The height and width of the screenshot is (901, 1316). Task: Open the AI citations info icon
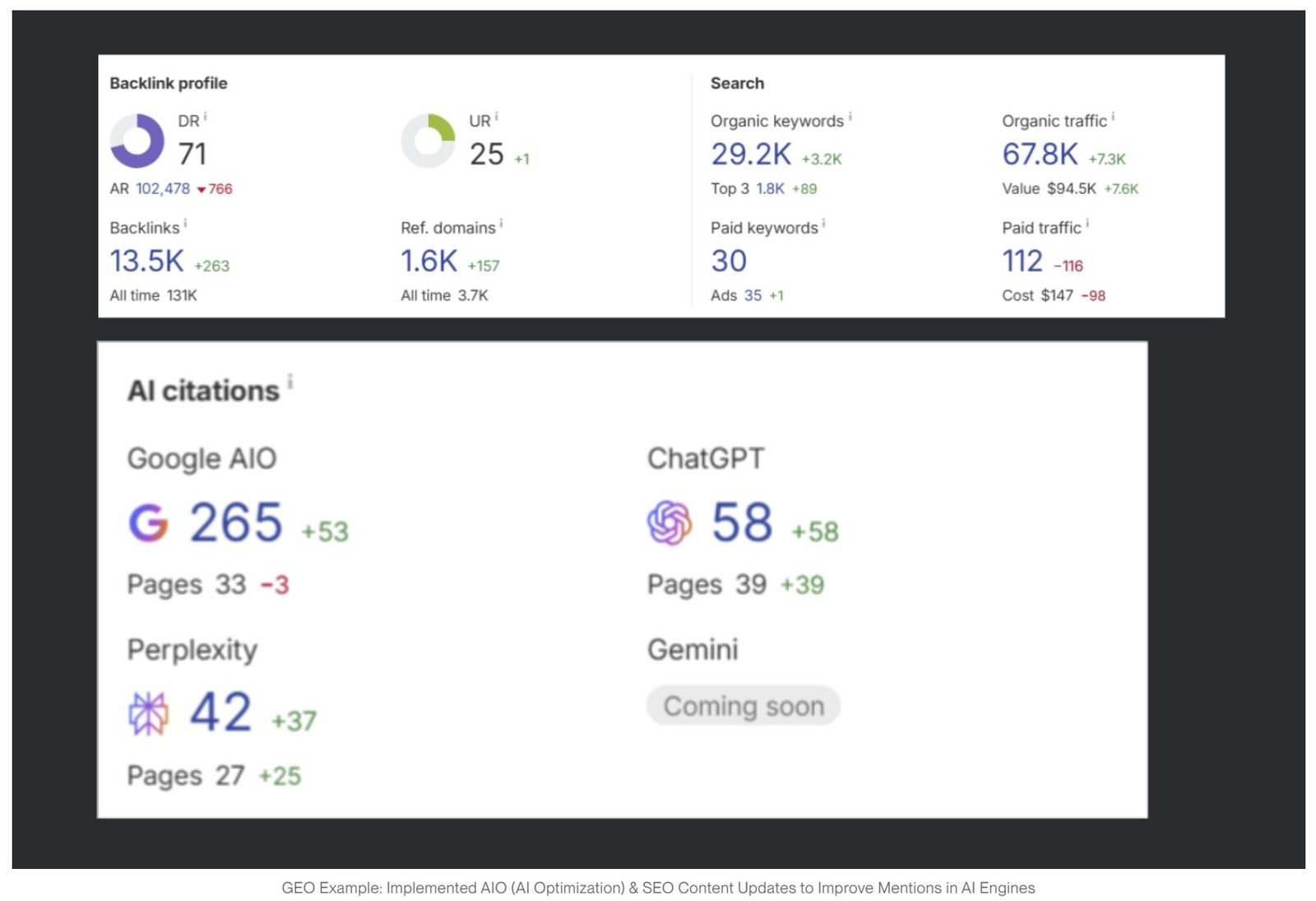289,381
